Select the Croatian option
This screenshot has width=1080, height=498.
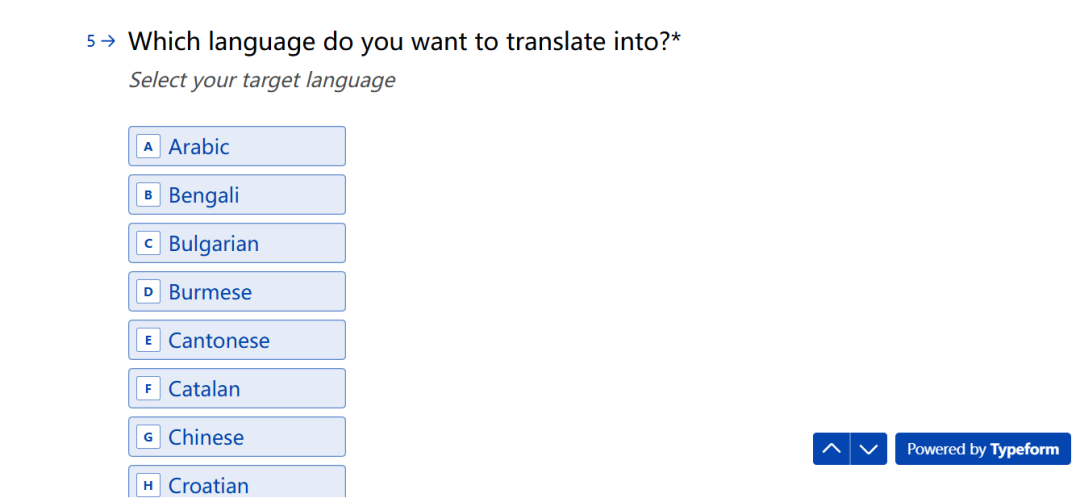pos(237,483)
